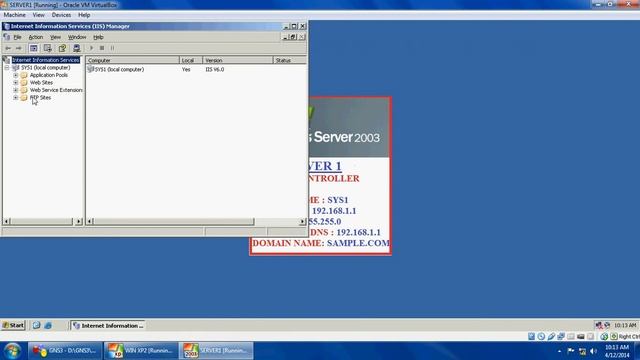The height and width of the screenshot is (360, 640).
Task: Click the host network tray icon
Action: click(582, 351)
